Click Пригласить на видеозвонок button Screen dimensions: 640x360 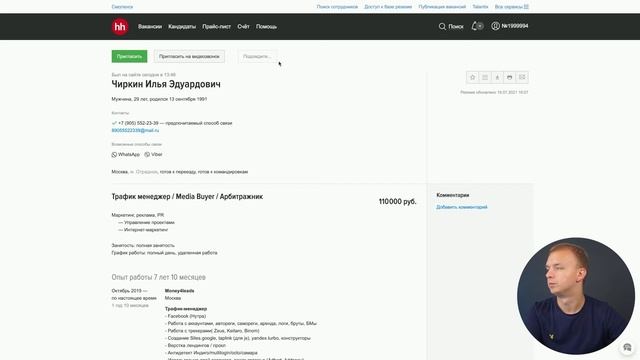[x=189, y=56]
